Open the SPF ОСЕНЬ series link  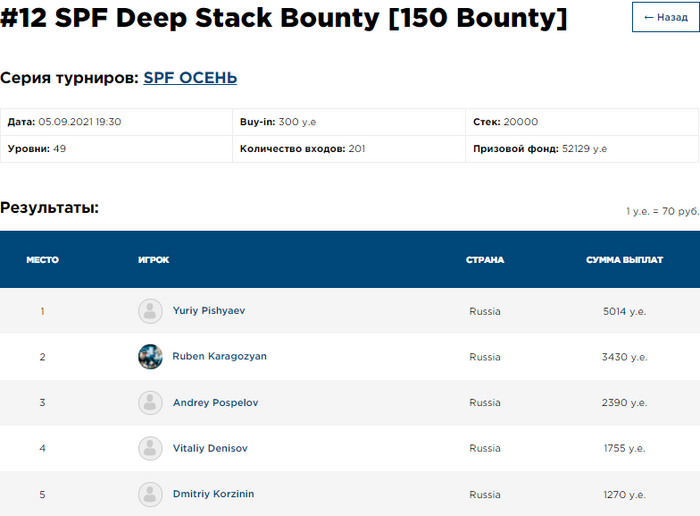190,78
